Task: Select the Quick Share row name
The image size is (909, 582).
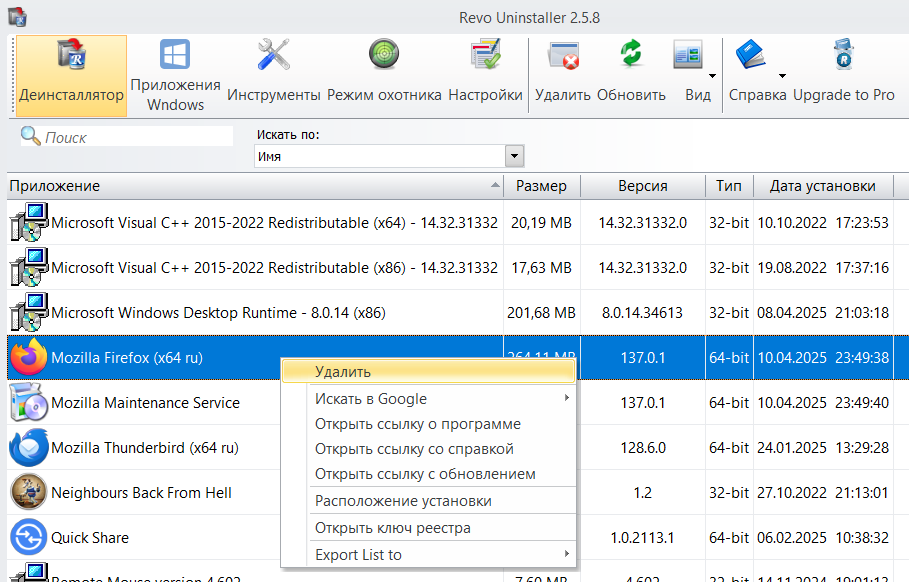Action: 90,538
